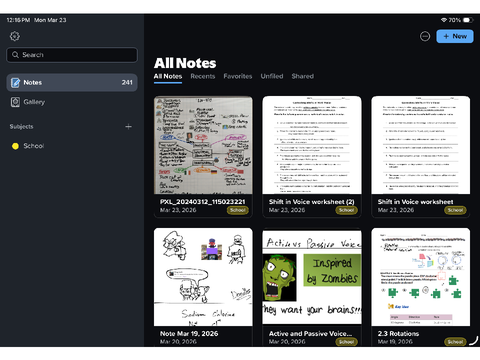
Task: Switch to the All Notes tab
Action: click(x=168, y=76)
